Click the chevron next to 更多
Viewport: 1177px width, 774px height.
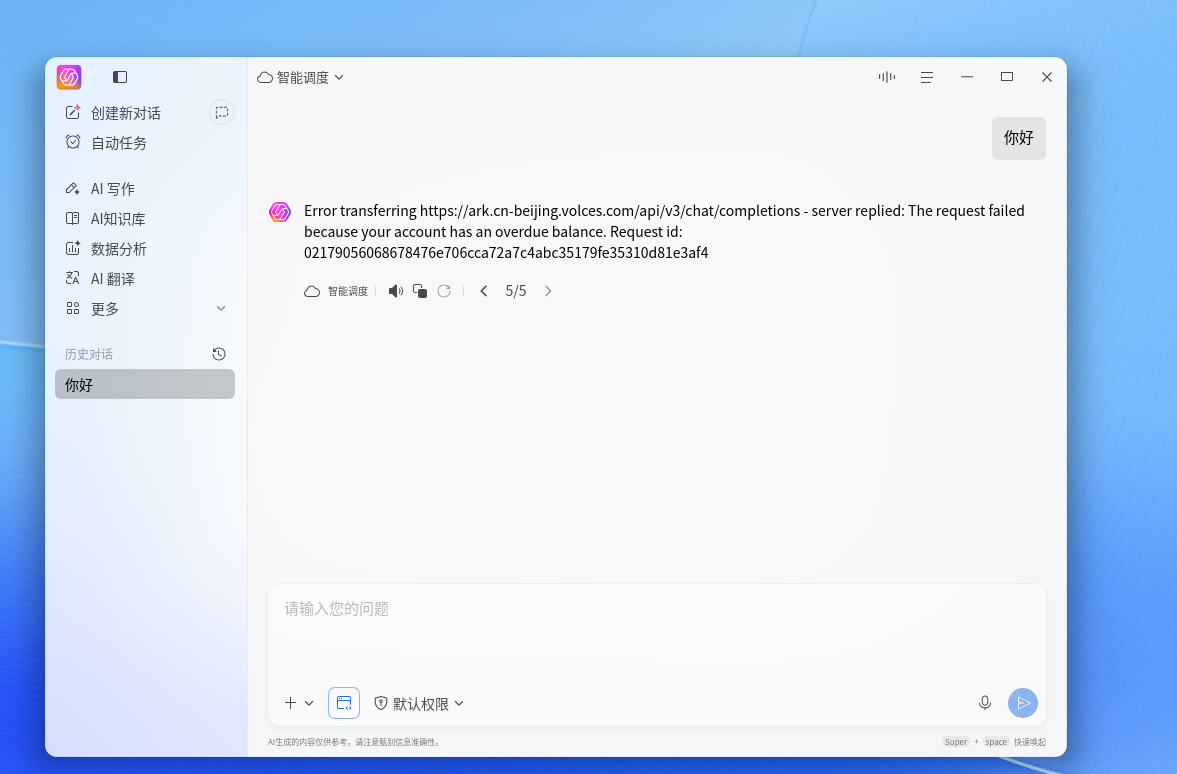tap(221, 309)
